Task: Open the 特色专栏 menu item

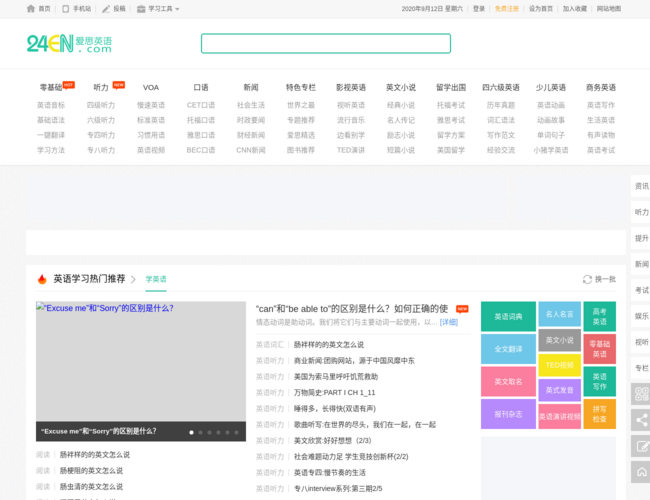Action: pyautogui.click(x=301, y=87)
